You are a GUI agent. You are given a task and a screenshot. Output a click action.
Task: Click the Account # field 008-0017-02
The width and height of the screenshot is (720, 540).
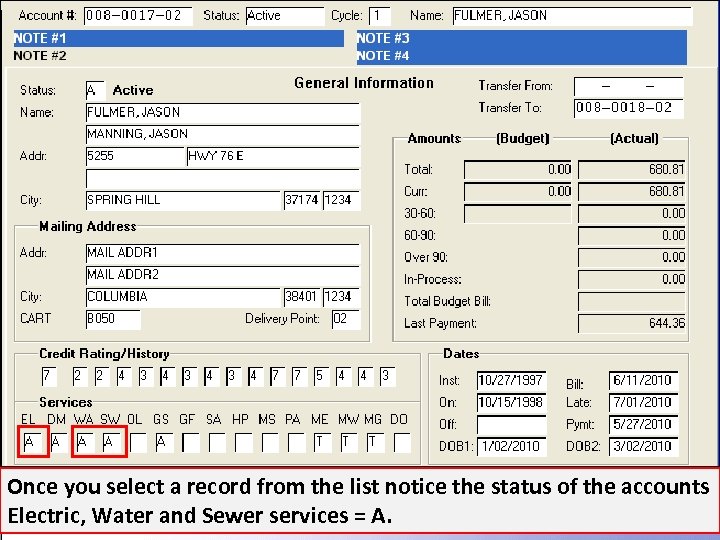pos(138,16)
